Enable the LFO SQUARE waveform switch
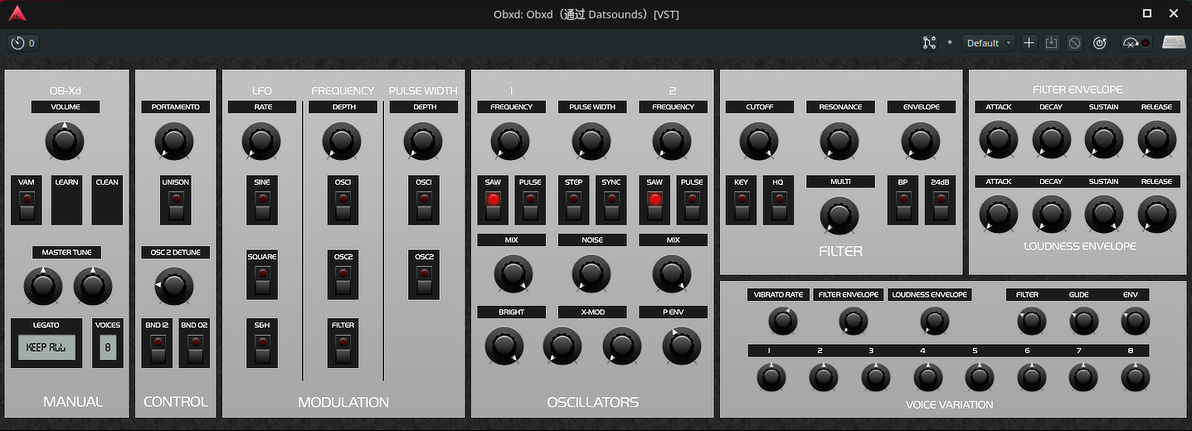This screenshot has height=431, width=1192. [x=262, y=280]
